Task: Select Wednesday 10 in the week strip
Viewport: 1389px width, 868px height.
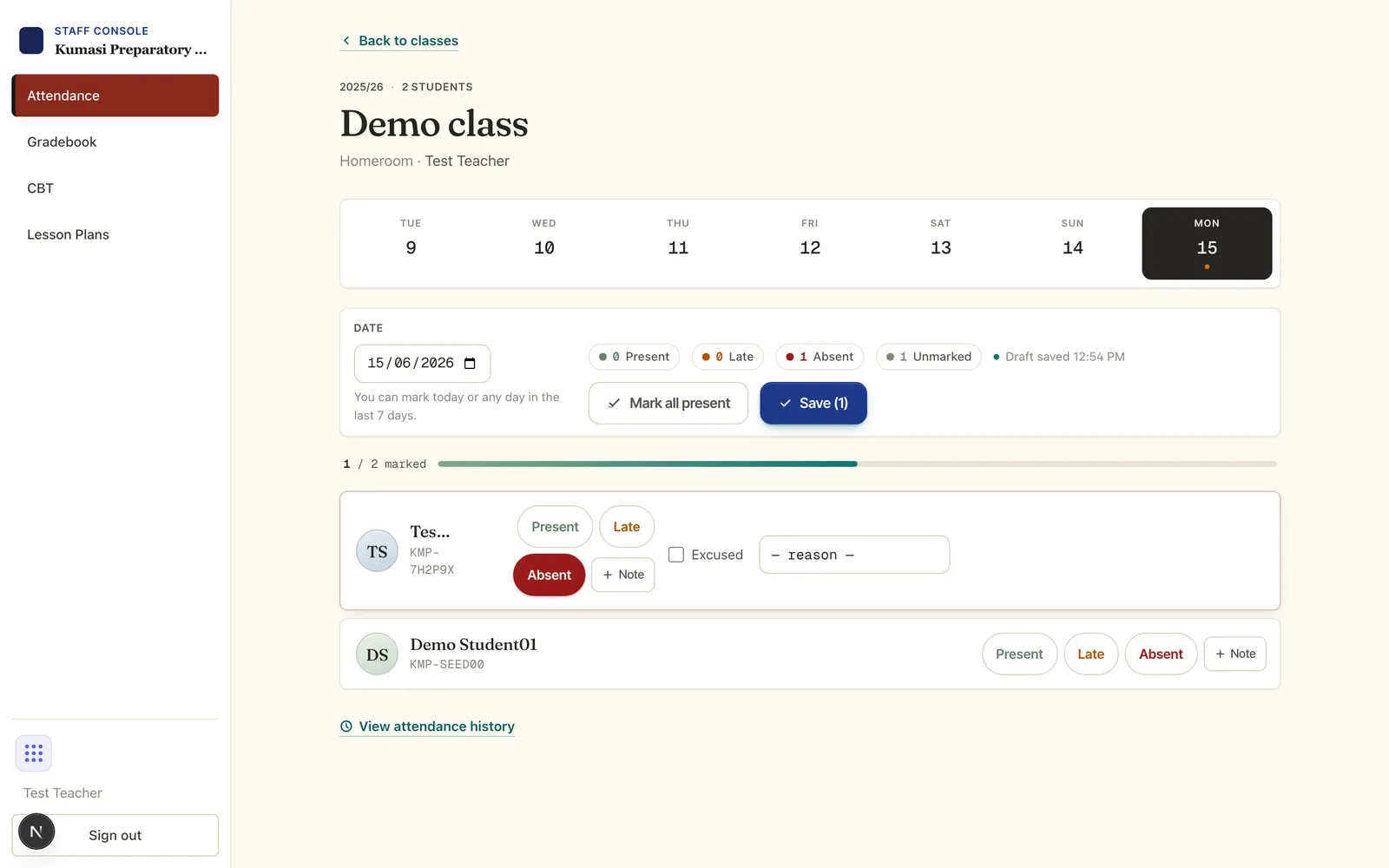Action: click(x=544, y=243)
